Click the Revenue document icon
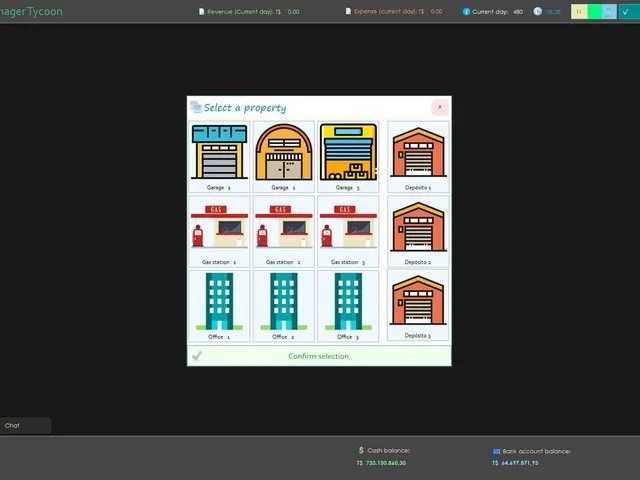This screenshot has width=640, height=480. point(201,11)
